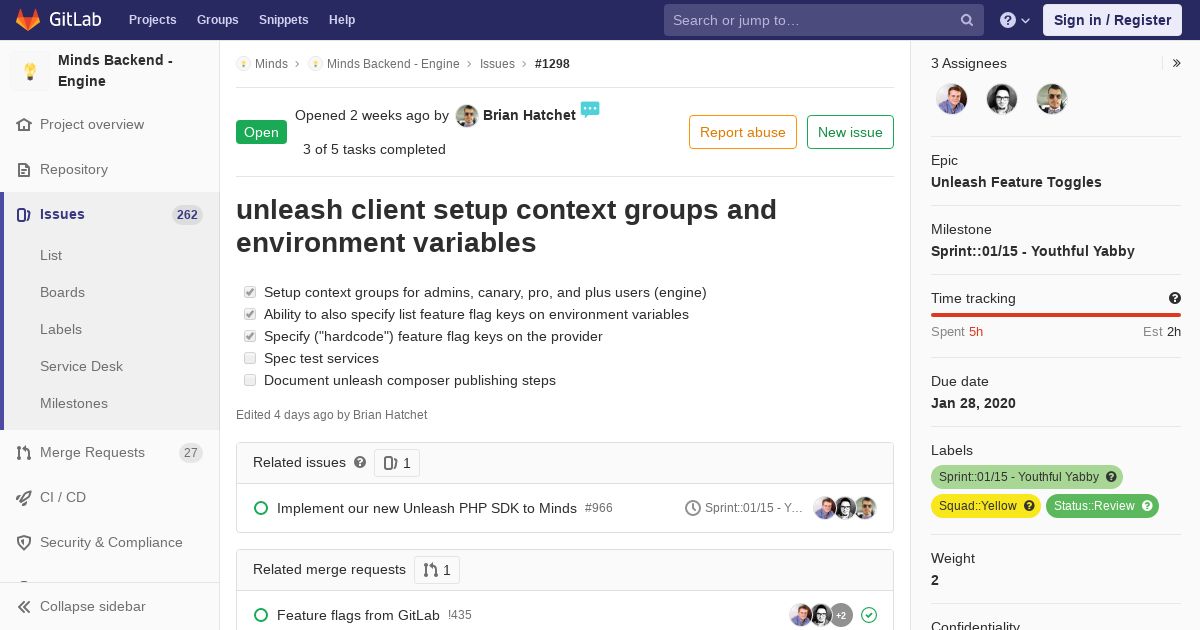Viewport: 1200px width, 630px height.
Task: Click the Merge Requests sidebar icon
Action: pyautogui.click(x=24, y=452)
